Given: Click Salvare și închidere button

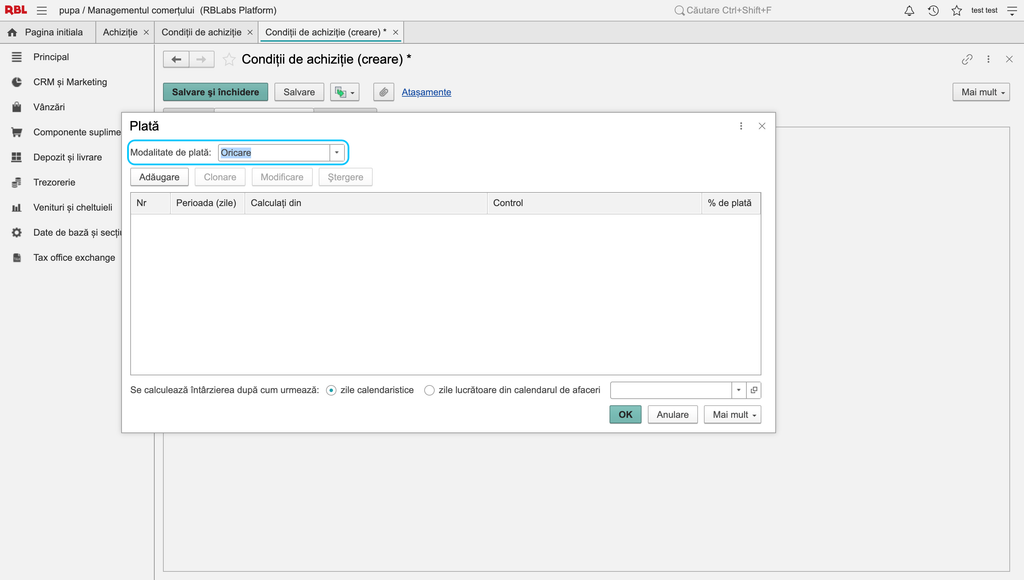Looking at the screenshot, I should click(216, 92).
